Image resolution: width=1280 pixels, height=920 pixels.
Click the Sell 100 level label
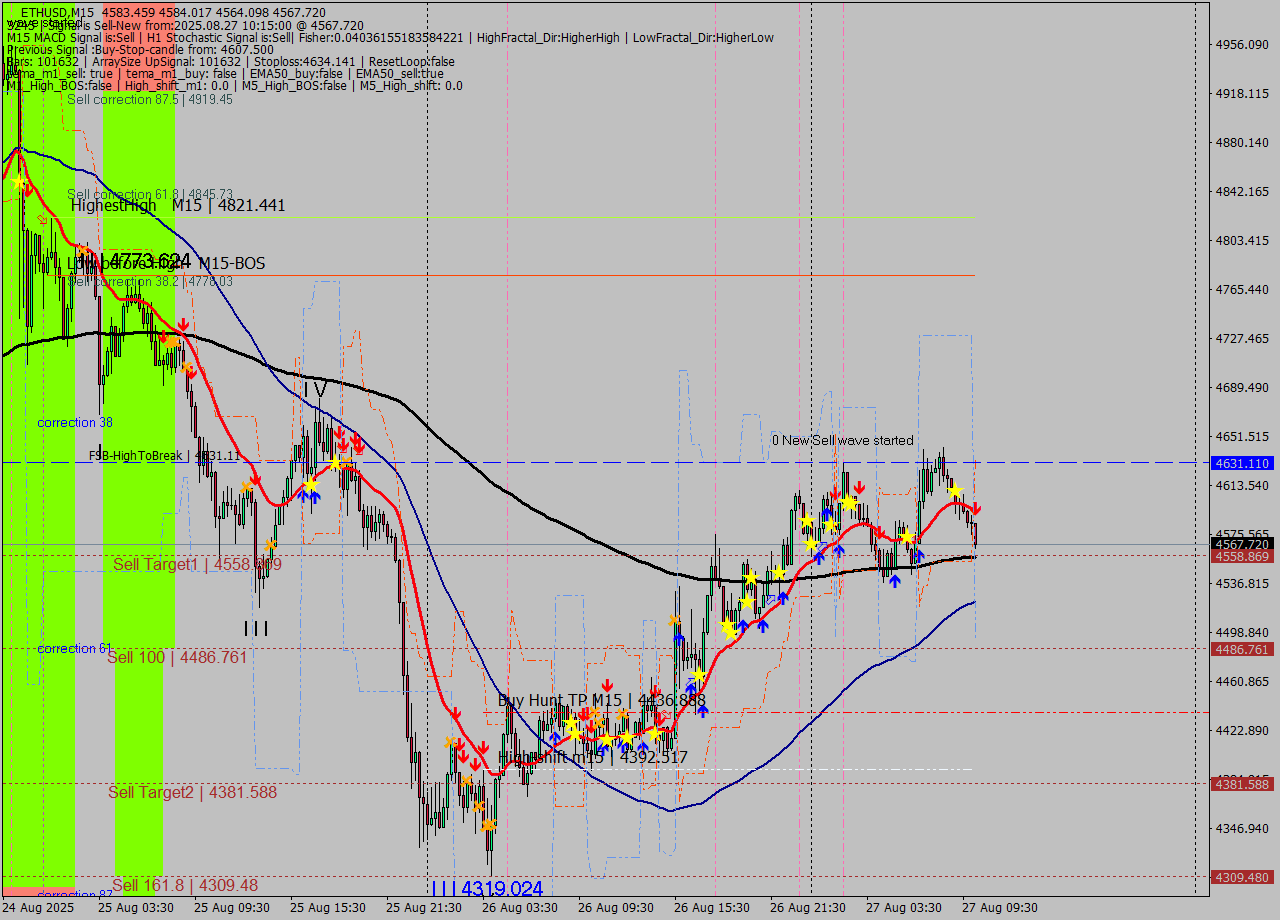pyautogui.click(x=177, y=657)
